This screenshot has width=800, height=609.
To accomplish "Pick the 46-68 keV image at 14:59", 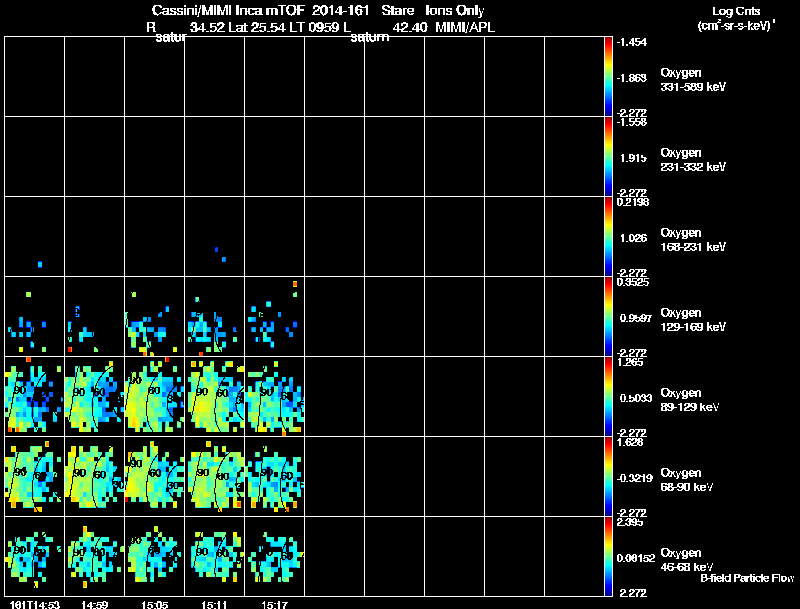I will point(94,557).
